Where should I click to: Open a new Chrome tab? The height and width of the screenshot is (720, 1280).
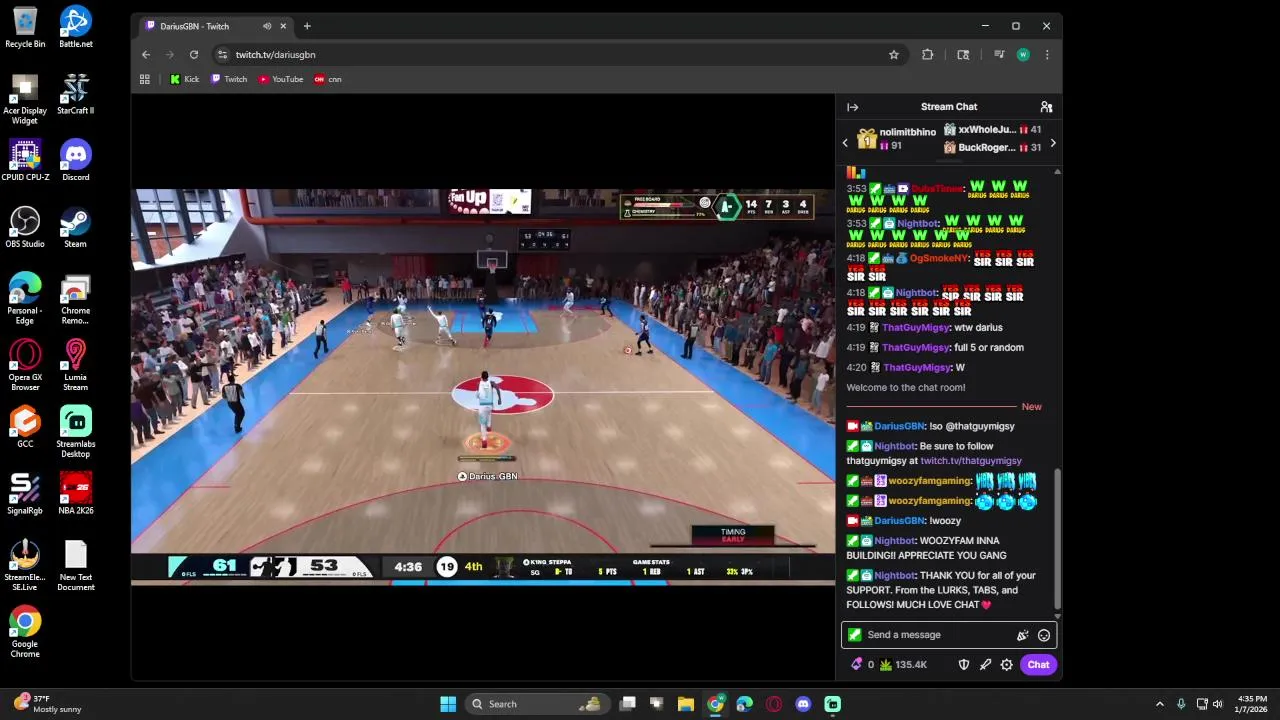(307, 26)
